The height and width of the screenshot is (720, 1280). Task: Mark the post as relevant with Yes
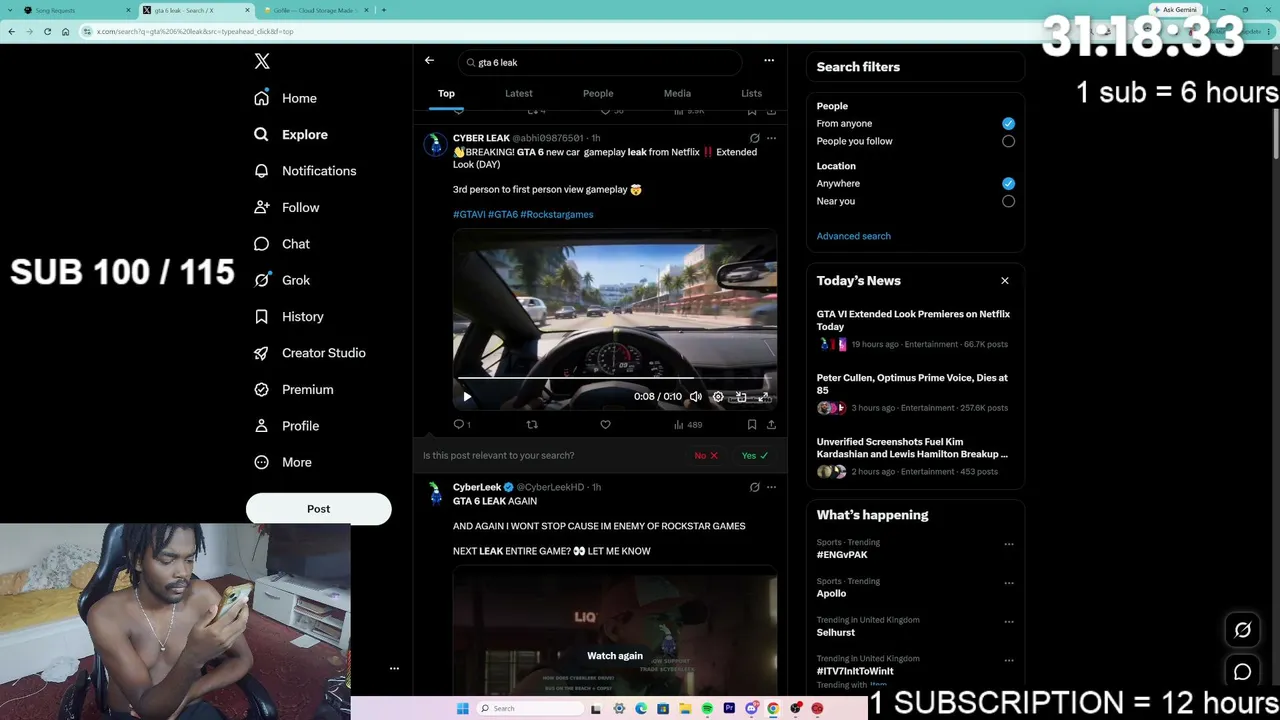click(755, 455)
